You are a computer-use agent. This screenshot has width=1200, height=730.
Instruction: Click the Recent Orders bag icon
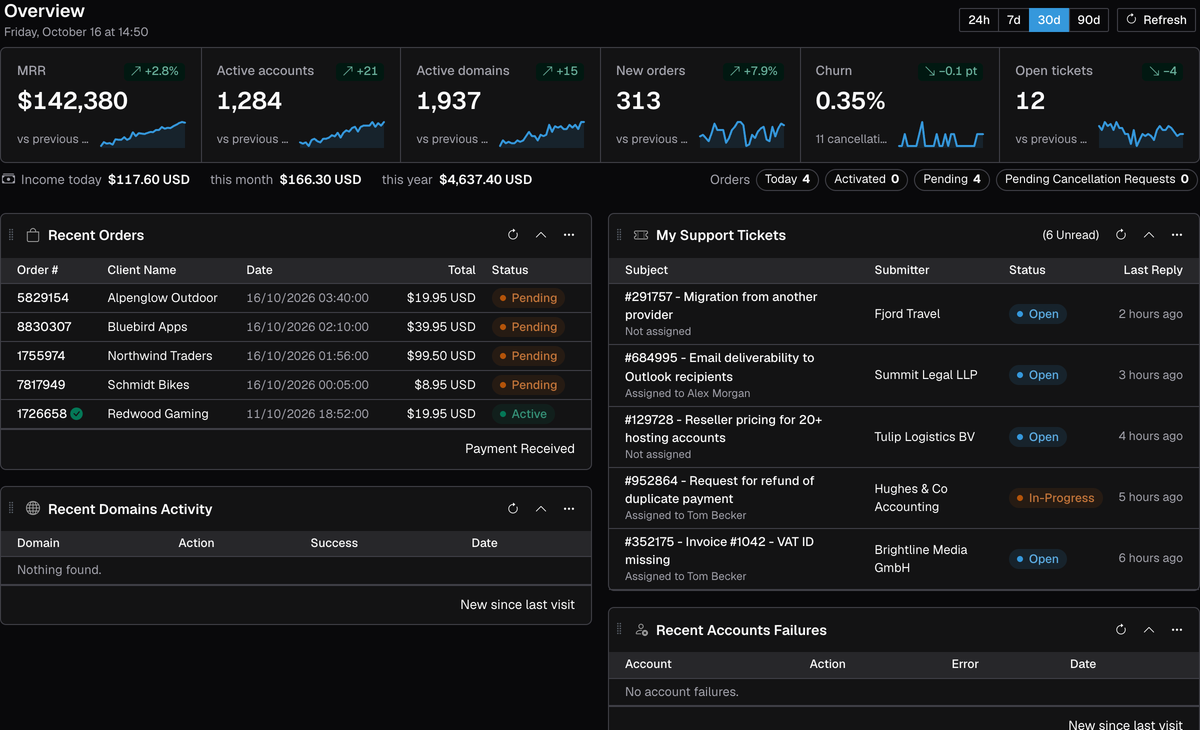pyautogui.click(x=33, y=235)
